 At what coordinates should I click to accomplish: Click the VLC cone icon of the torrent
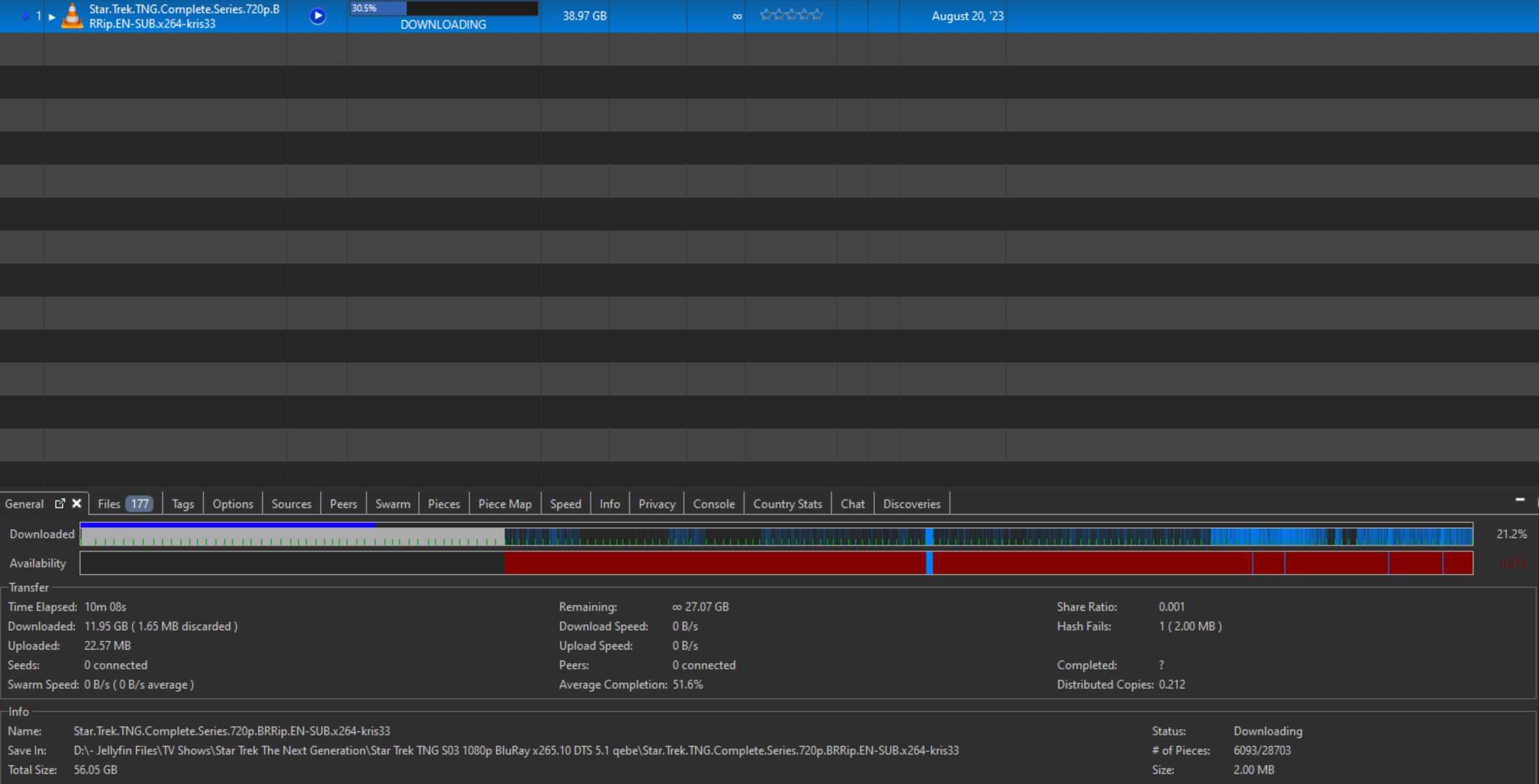coord(72,16)
